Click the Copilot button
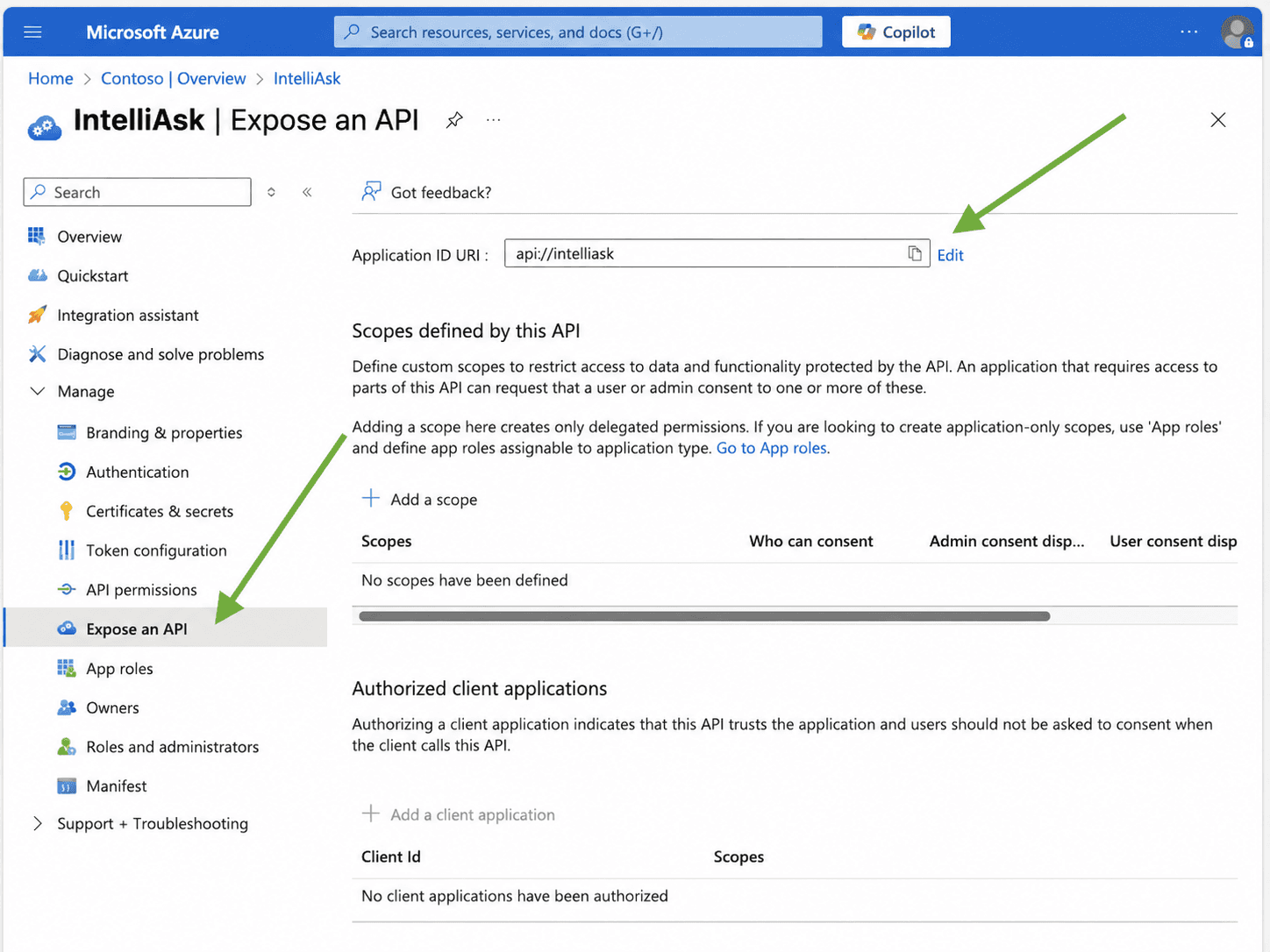The height and width of the screenshot is (952, 1270). [x=895, y=32]
